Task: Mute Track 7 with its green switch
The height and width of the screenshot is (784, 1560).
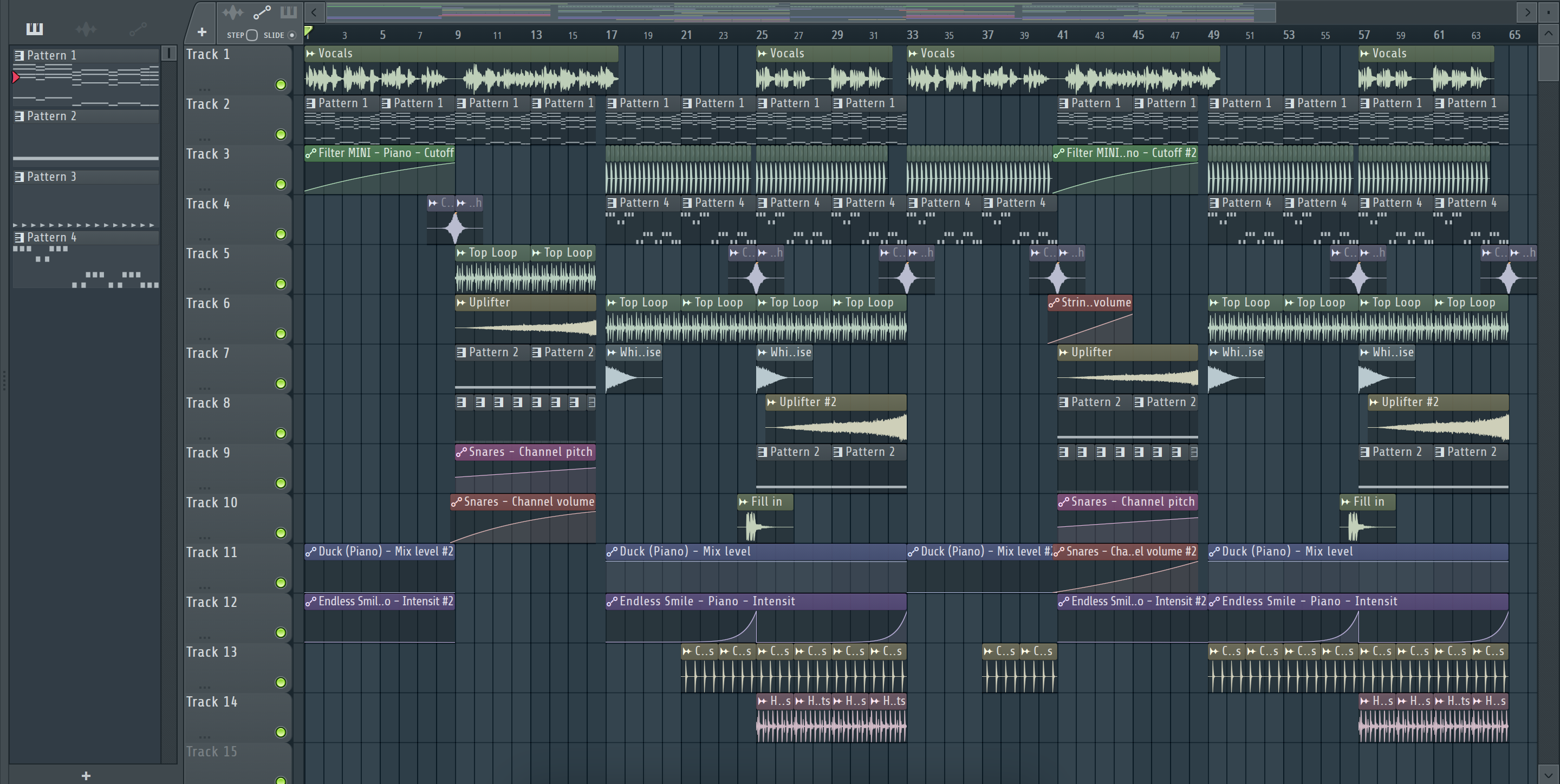Action: click(281, 383)
